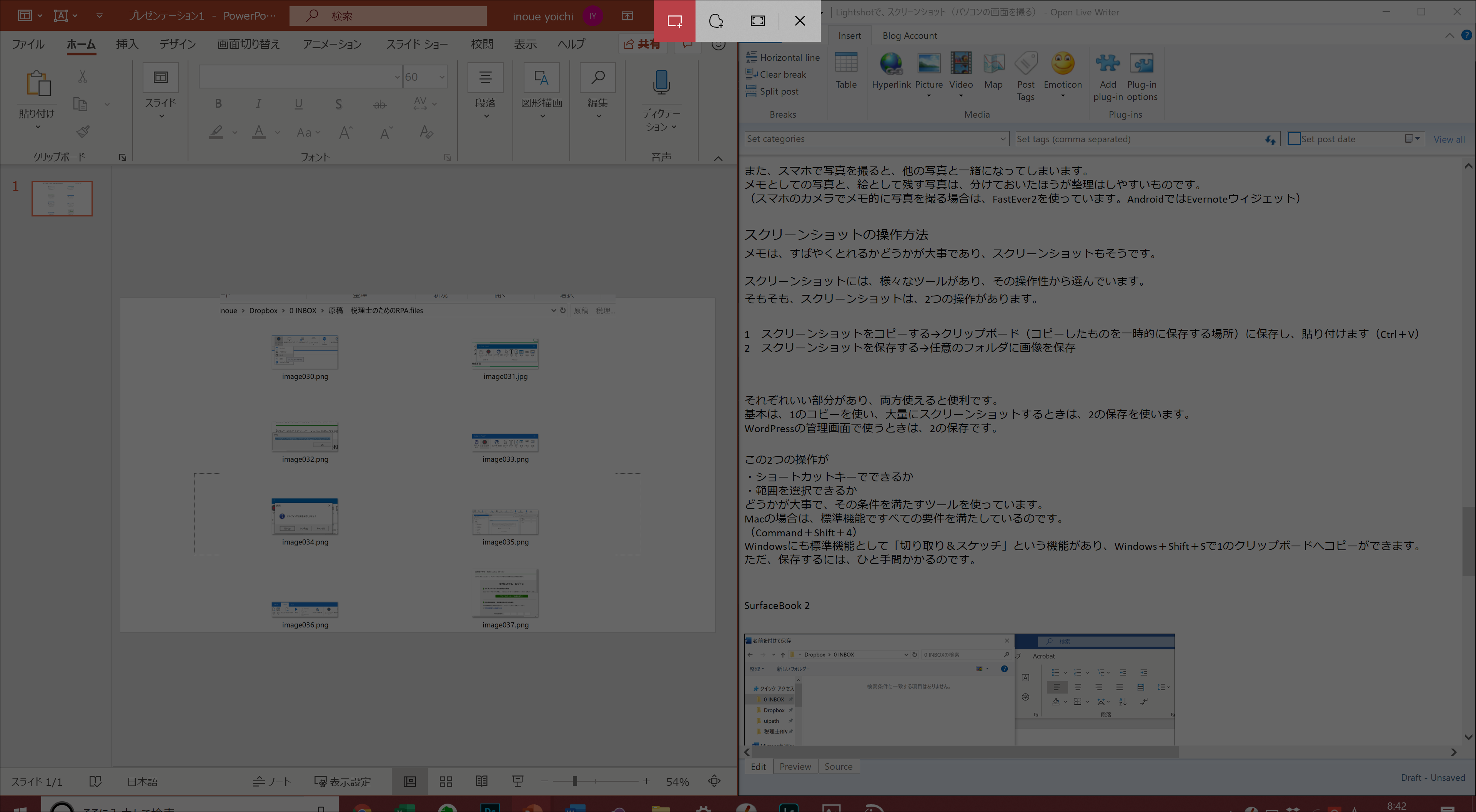Select slide 1 thumbnail in slide pane
The height and width of the screenshot is (812, 1476).
point(62,198)
